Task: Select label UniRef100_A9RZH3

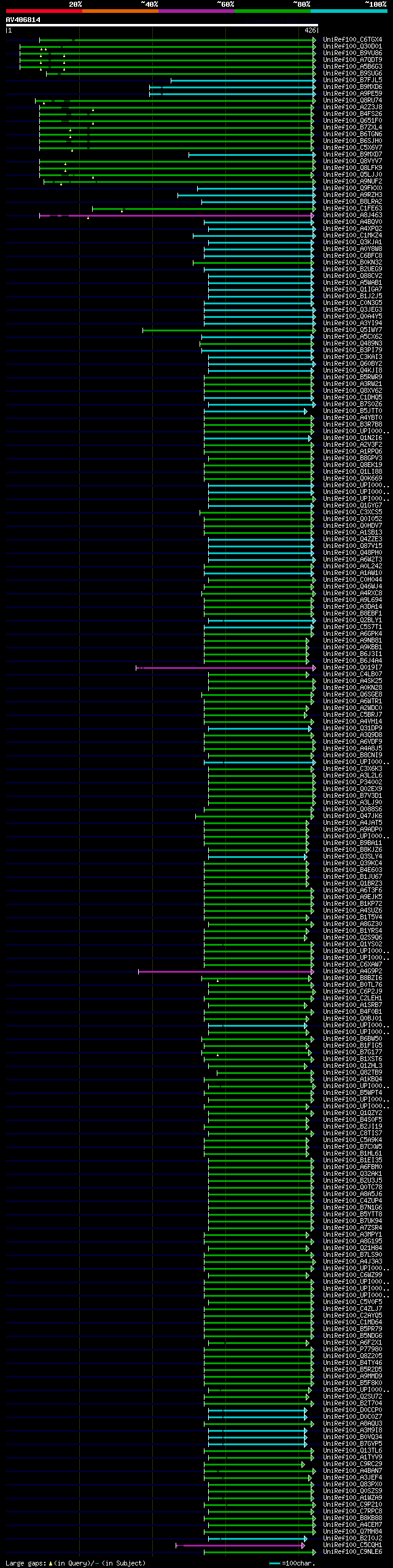Action: 352,195
